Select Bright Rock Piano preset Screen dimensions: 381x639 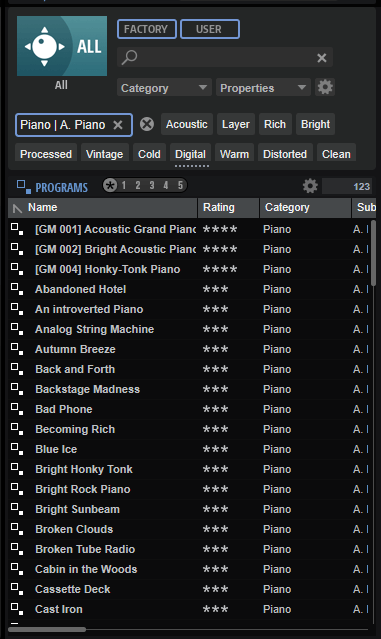[83, 489]
